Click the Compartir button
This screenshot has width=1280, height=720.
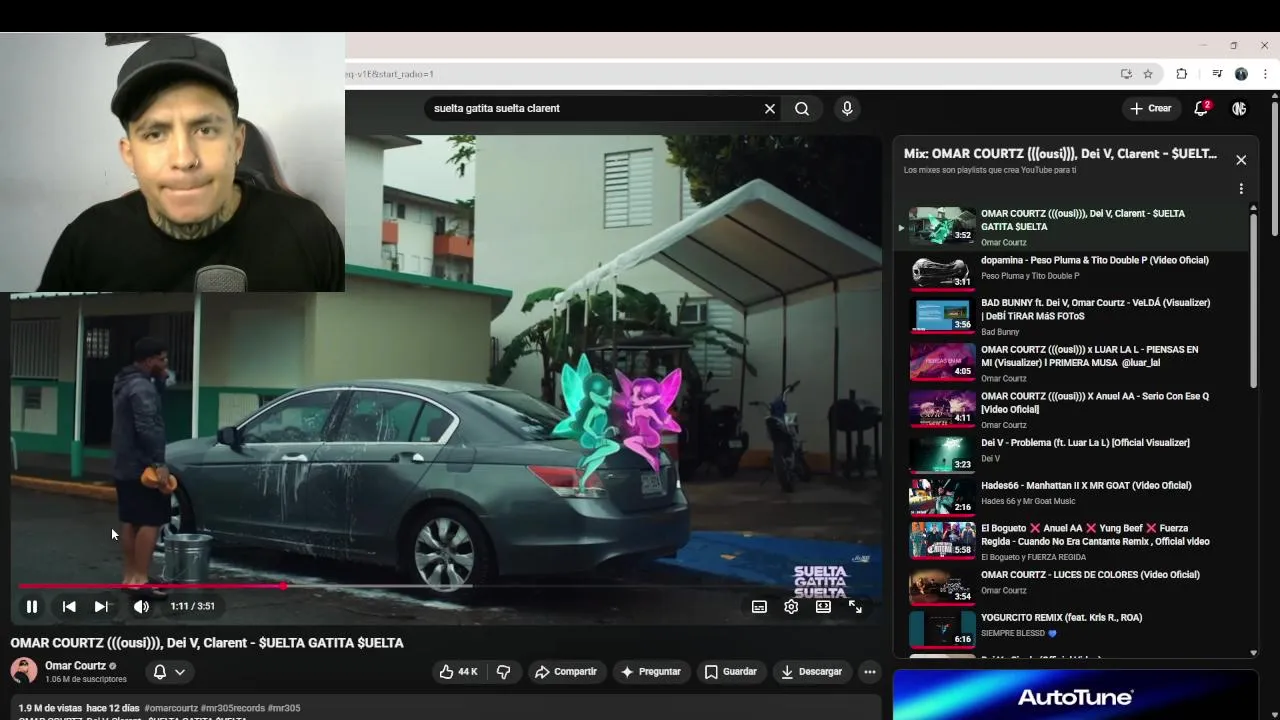point(566,672)
